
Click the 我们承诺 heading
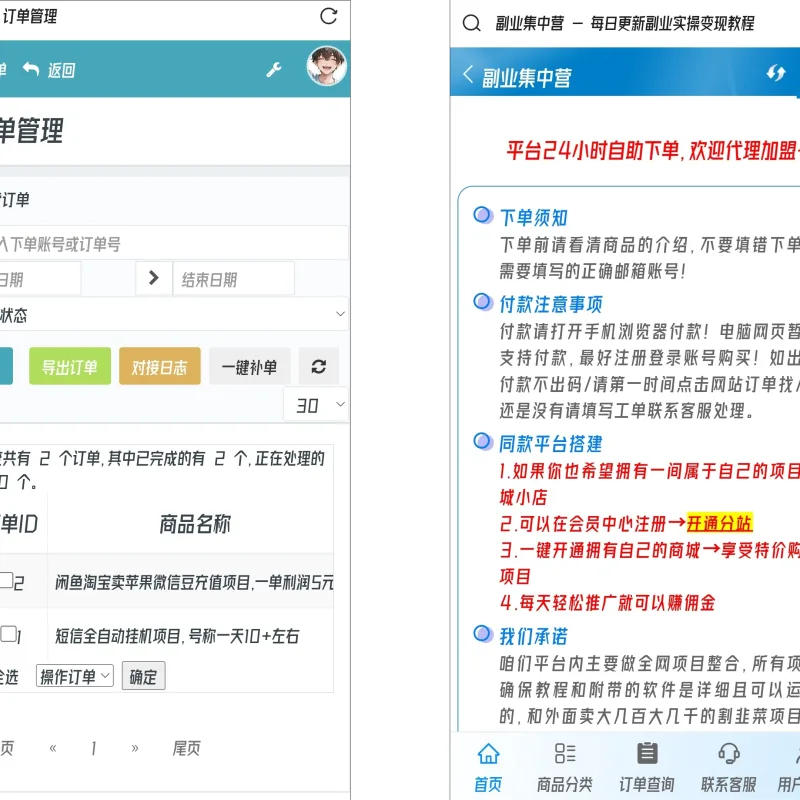(x=534, y=636)
